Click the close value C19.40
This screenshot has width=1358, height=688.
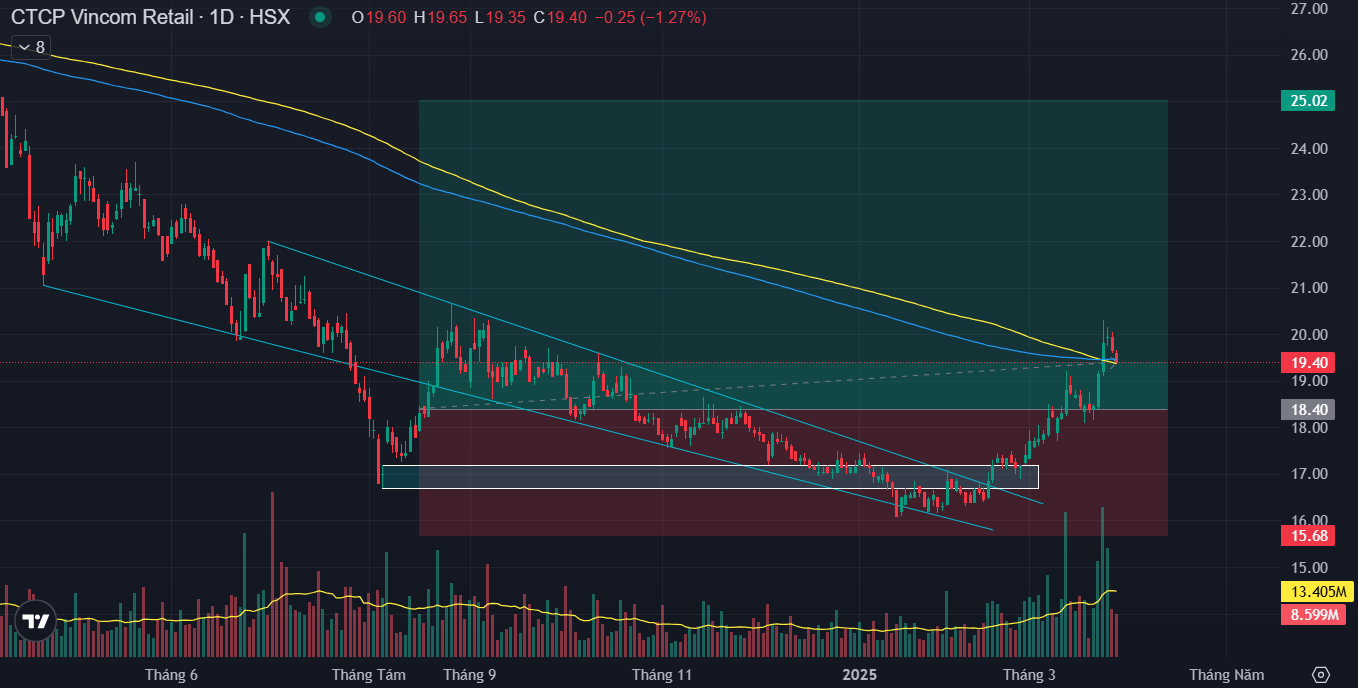(x=561, y=17)
